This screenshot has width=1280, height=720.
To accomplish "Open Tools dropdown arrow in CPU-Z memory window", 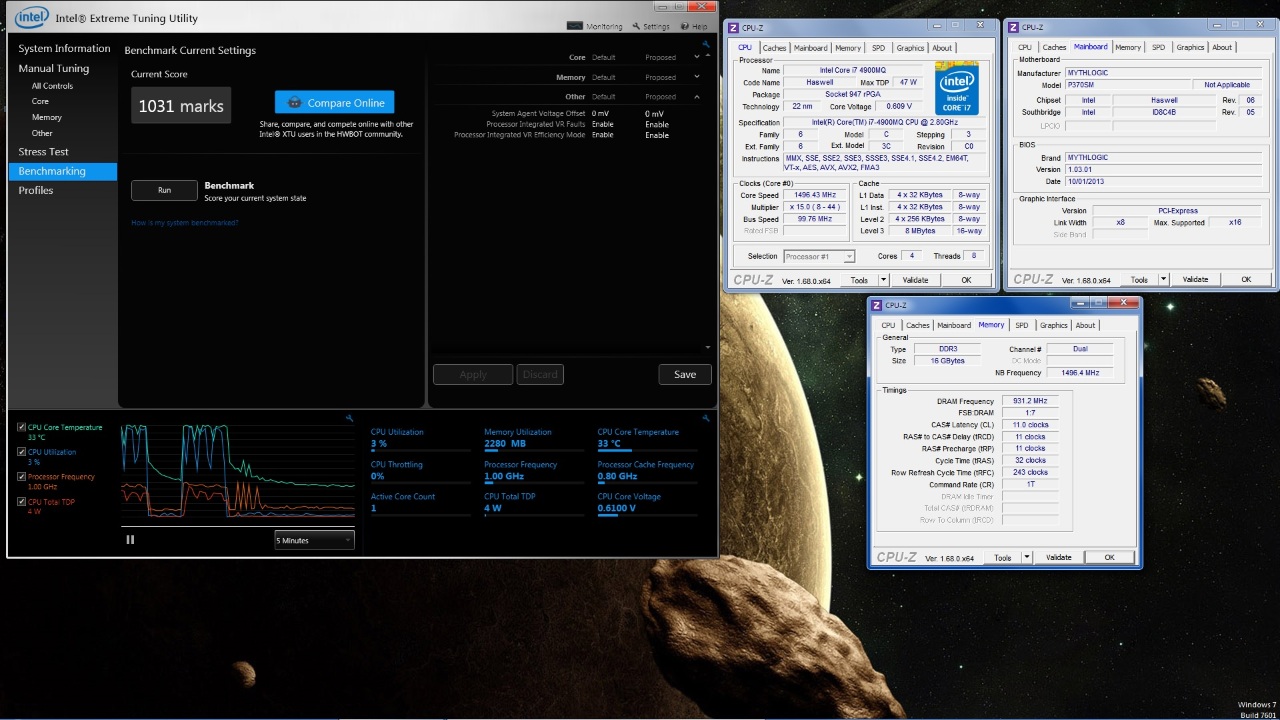I will click(1027, 558).
